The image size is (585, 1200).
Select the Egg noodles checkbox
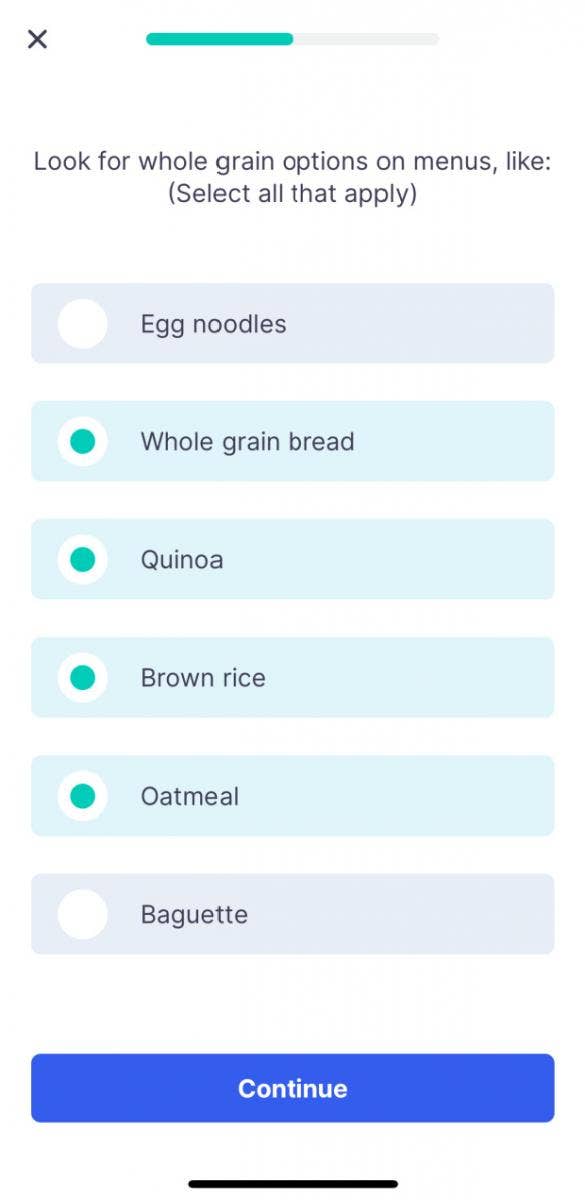pyautogui.click(x=82, y=323)
